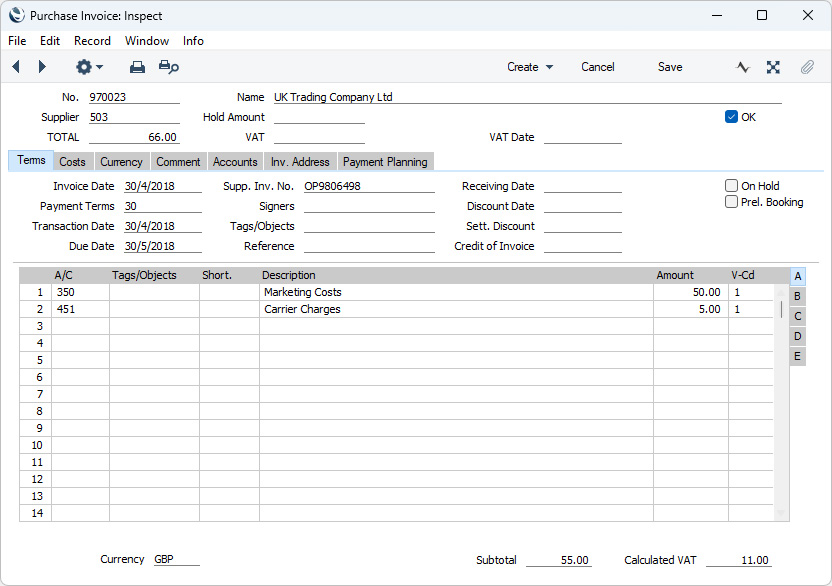
Task: Click the Calculated VAT field 11.00
Action: 739,560
